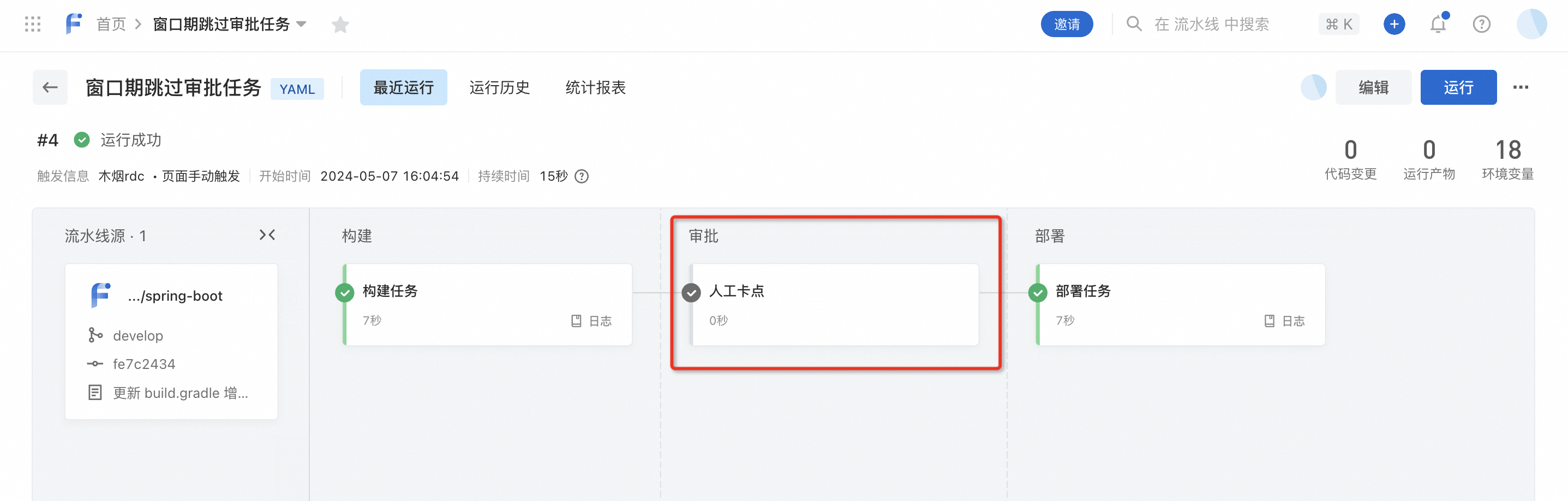The width and height of the screenshot is (1568, 501).
Task: Open the app grid launcher icon
Action: coord(33,25)
